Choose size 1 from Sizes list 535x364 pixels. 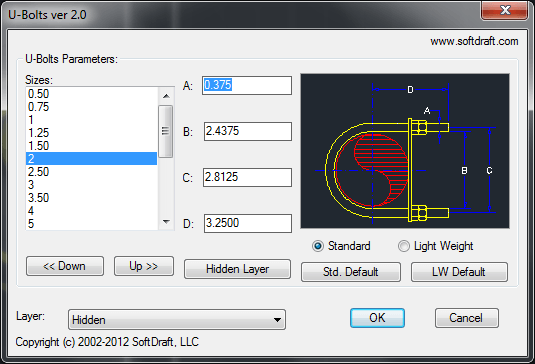pyautogui.click(x=91, y=120)
